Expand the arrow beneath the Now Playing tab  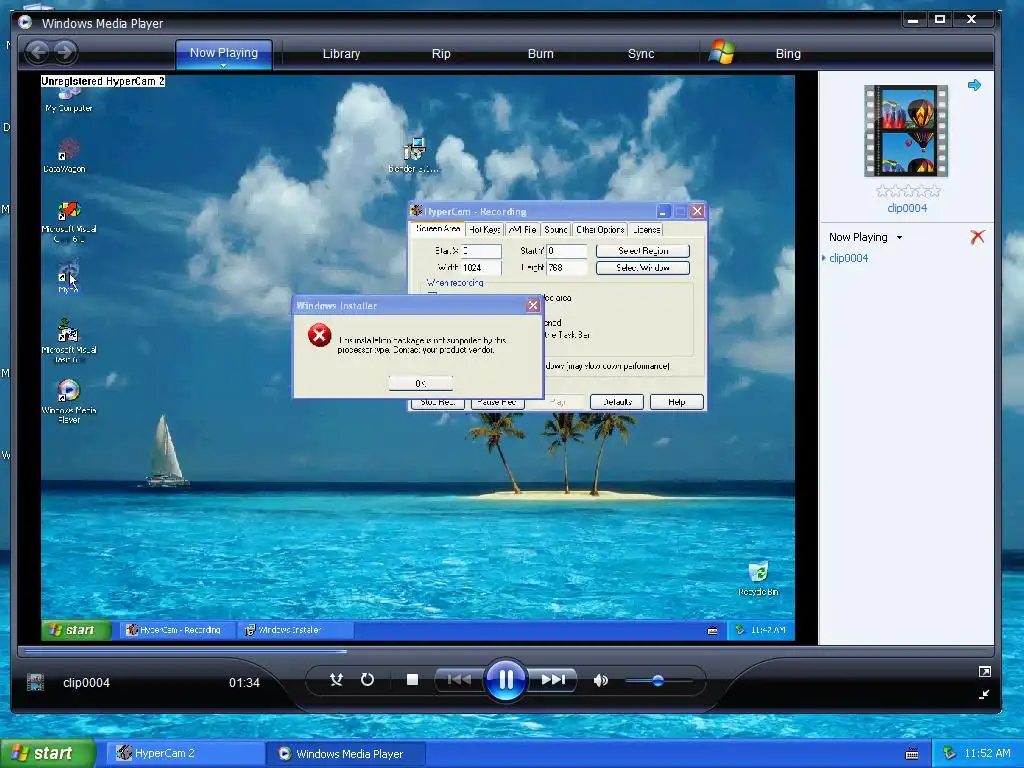coord(223,65)
